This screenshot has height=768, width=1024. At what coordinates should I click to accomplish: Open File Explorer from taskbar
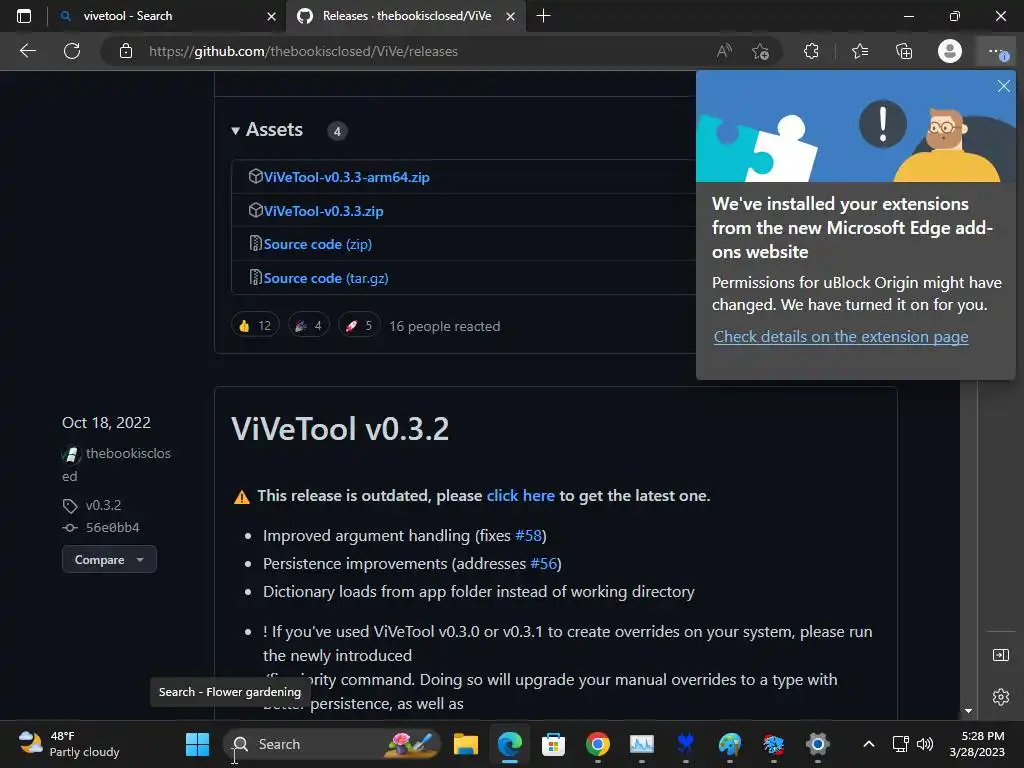coord(466,744)
